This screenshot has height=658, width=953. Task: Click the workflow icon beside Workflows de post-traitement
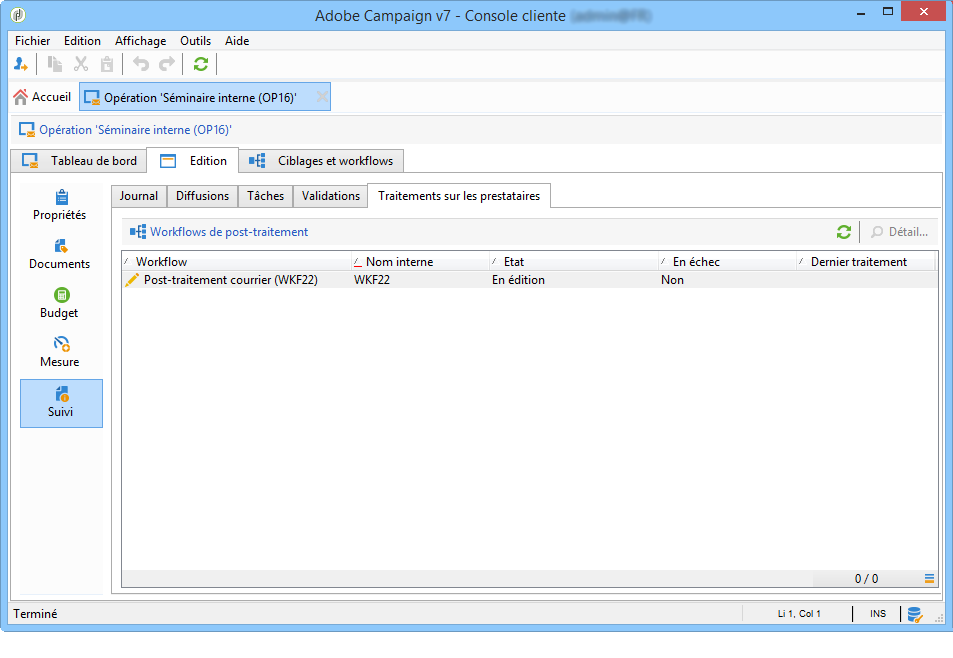coord(138,231)
